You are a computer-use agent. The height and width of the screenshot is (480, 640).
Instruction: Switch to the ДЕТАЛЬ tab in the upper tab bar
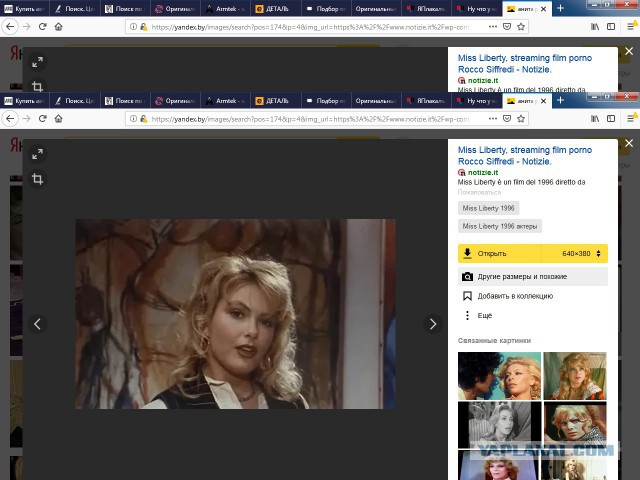pos(277,9)
